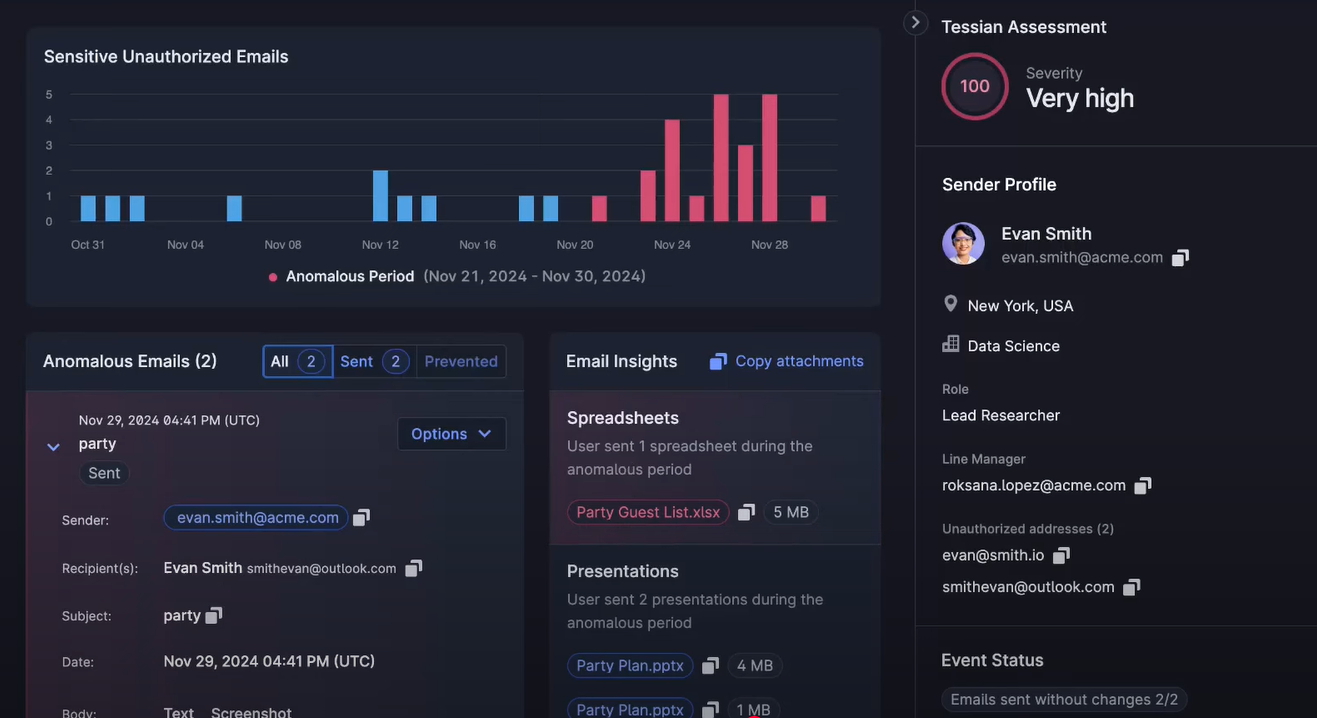This screenshot has width=1317, height=718.
Task: Copy evan.smith@acme.com from Sender Profile
Action: click(x=1180, y=257)
